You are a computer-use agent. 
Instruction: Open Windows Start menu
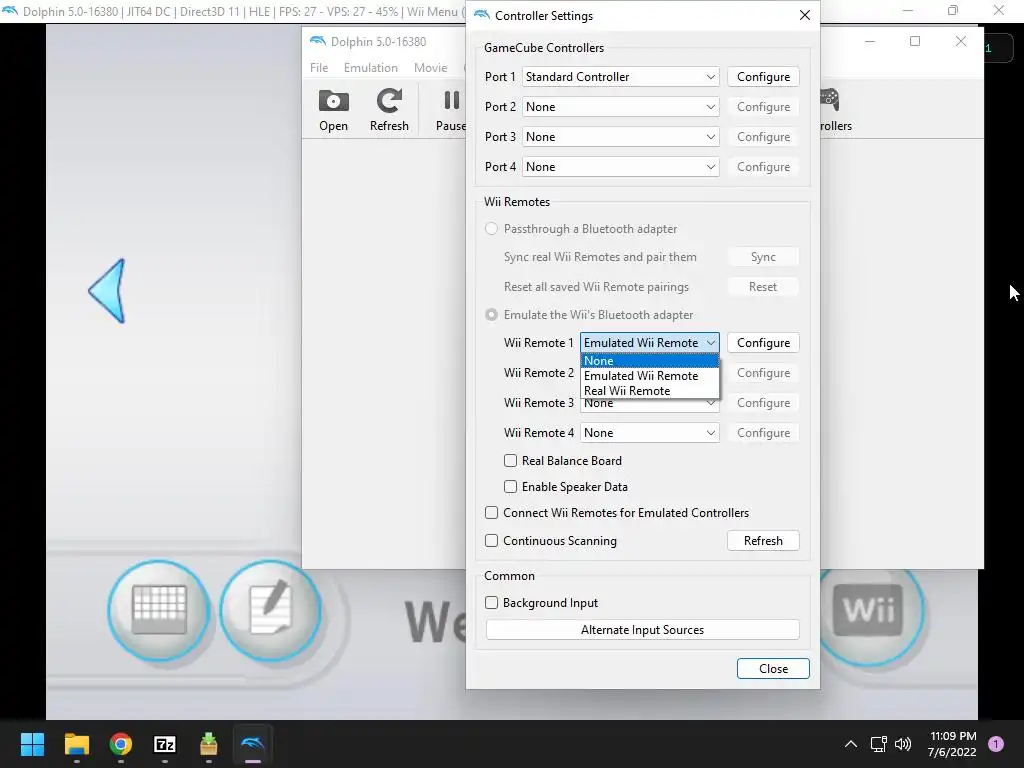(32, 744)
